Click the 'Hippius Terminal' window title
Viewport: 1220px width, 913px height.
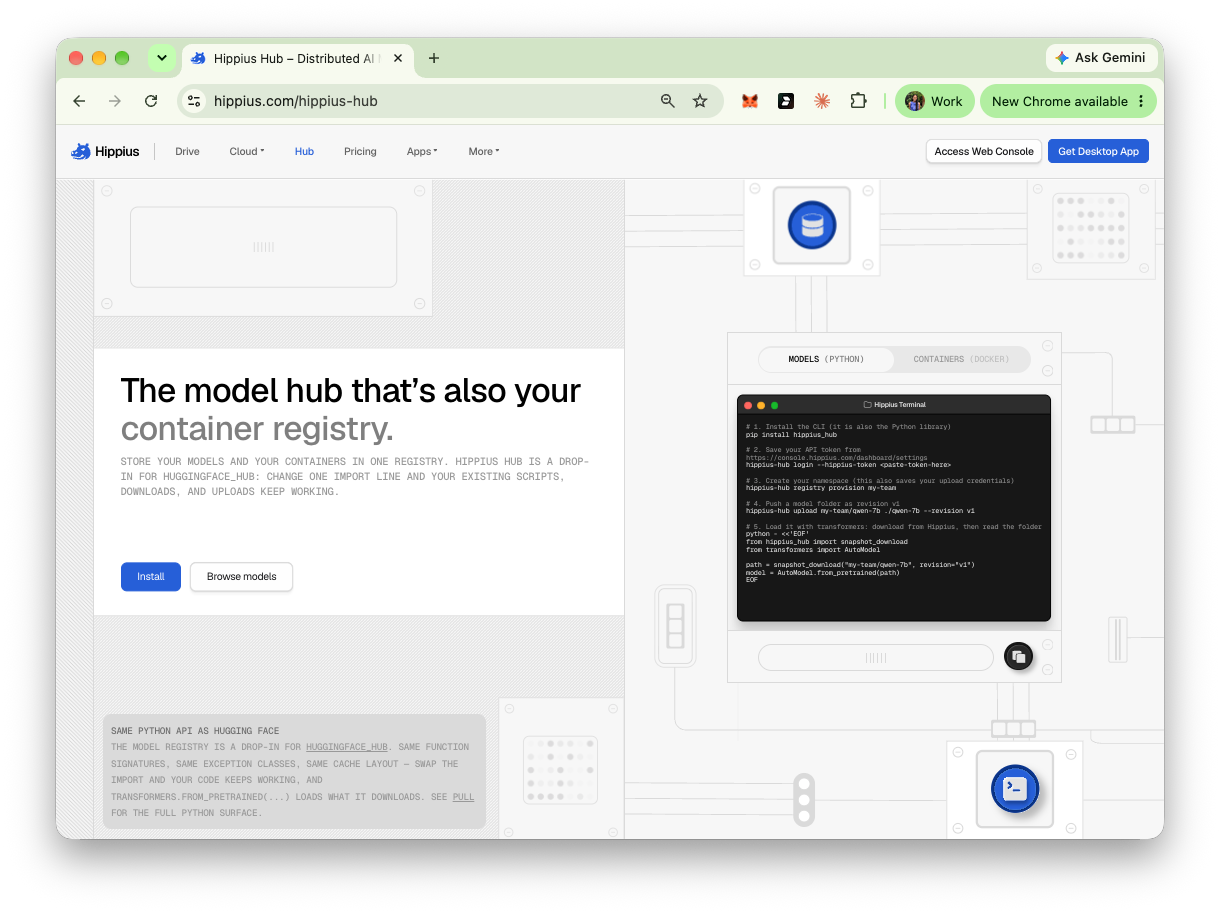(894, 405)
